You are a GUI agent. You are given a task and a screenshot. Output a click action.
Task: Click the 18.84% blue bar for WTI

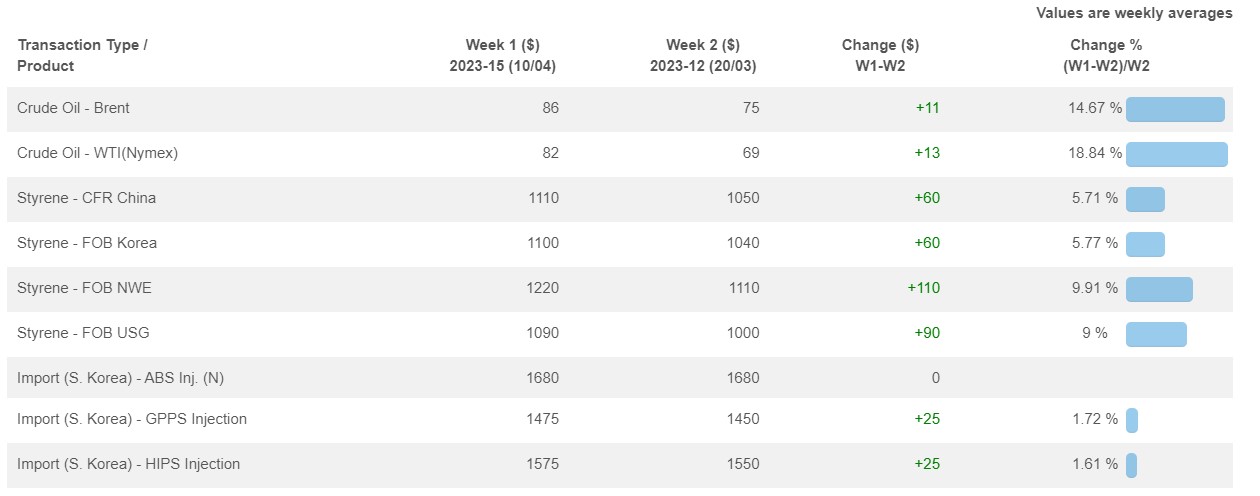click(x=1177, y=154)
